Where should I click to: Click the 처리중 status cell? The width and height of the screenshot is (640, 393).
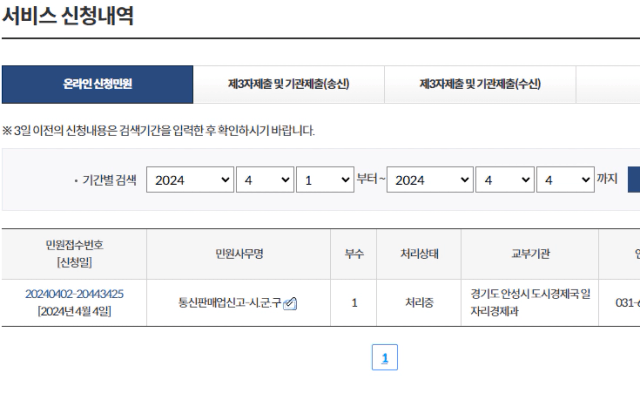(419, 303)
